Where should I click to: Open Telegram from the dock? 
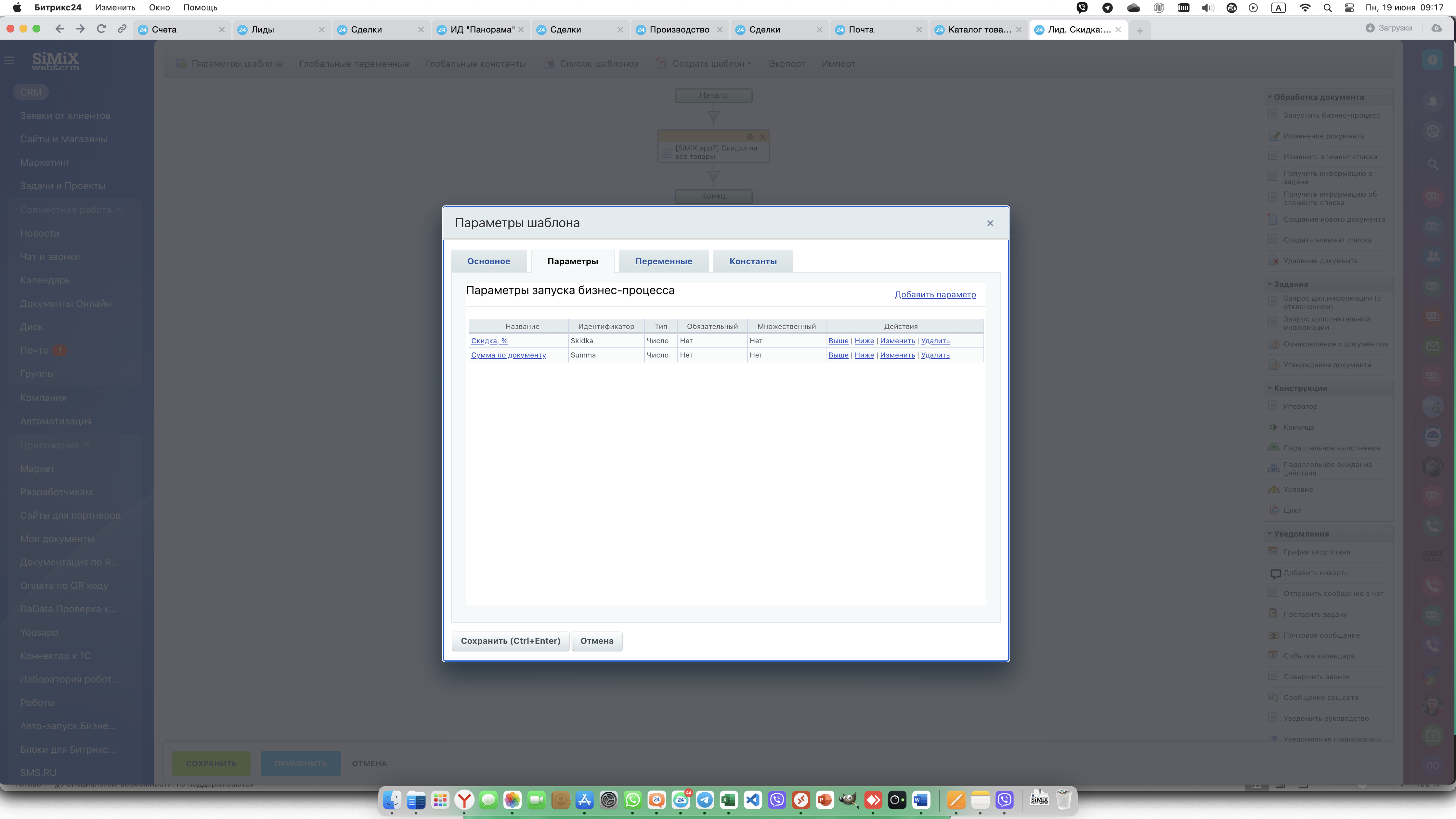704,800
